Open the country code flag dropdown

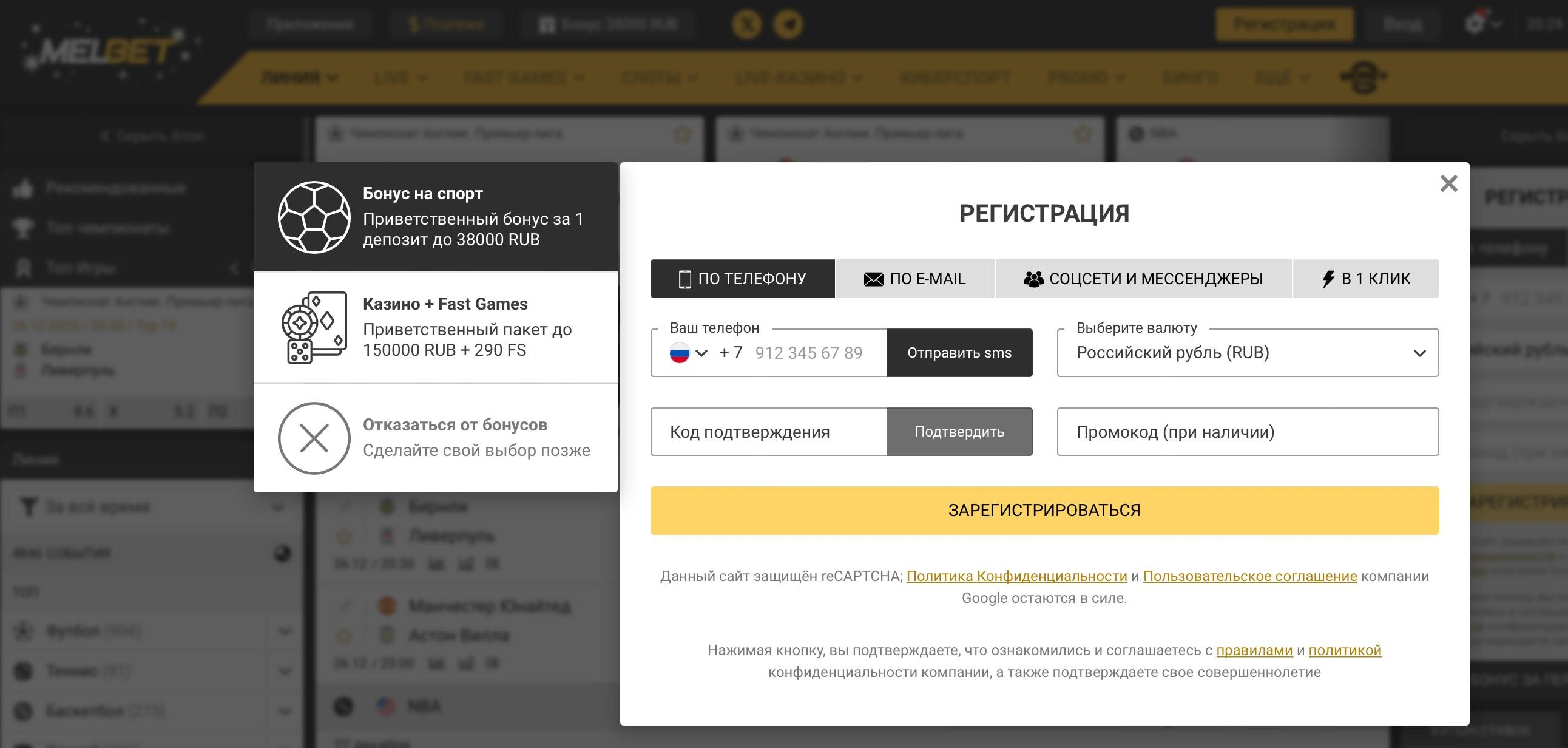688,353
